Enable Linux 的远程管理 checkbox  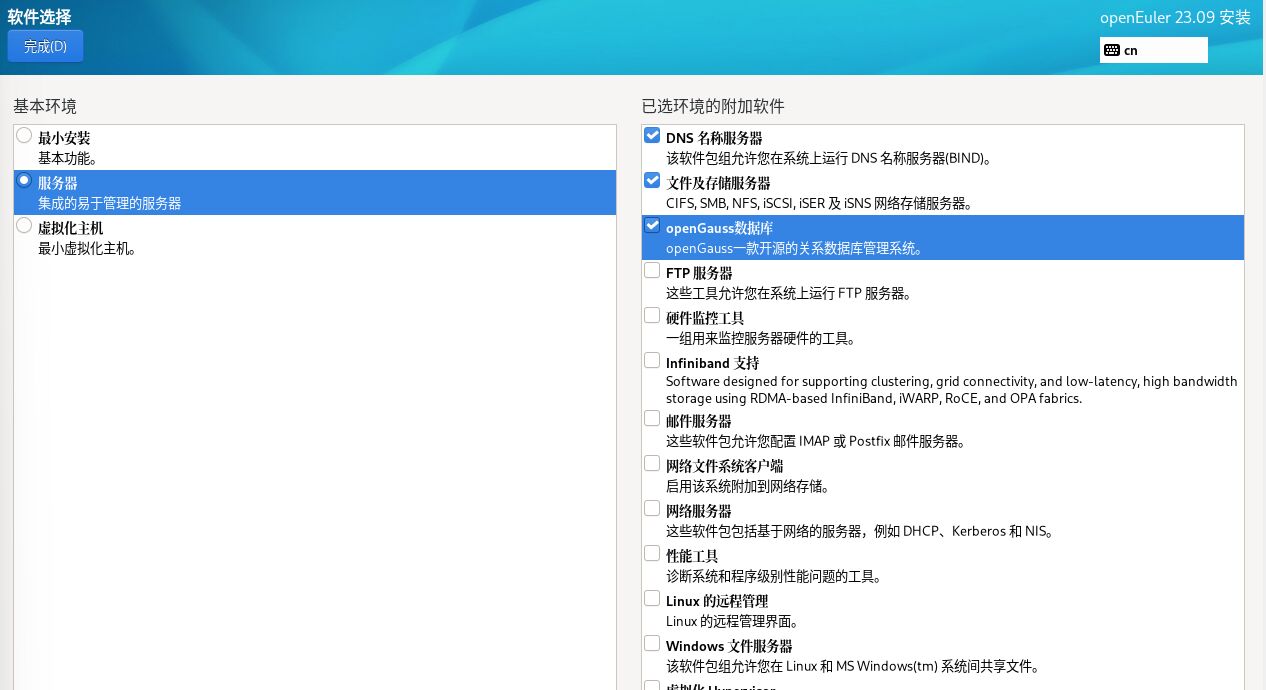tap(652, 599)
